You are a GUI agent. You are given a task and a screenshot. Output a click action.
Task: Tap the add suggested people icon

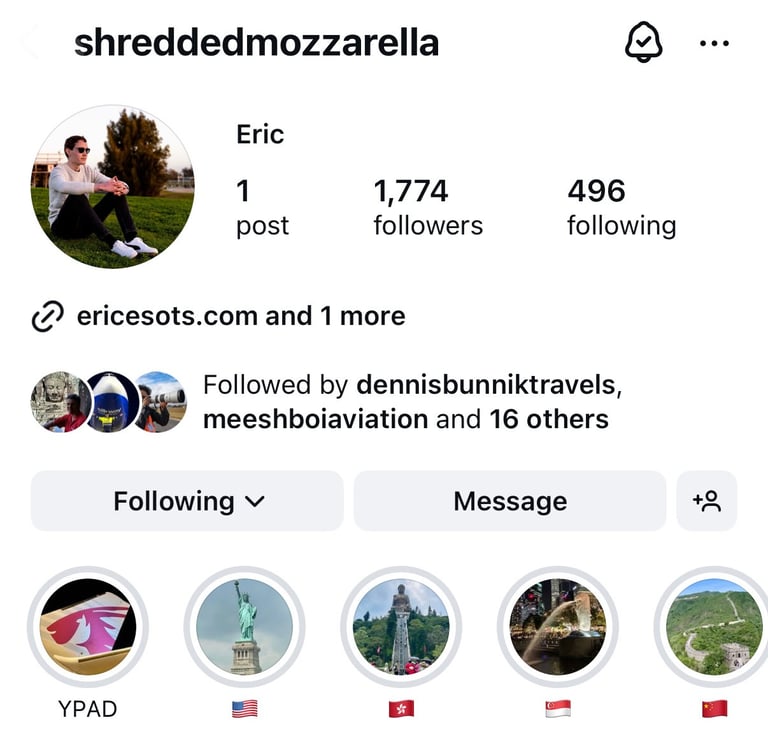click(x=706, y=501)
